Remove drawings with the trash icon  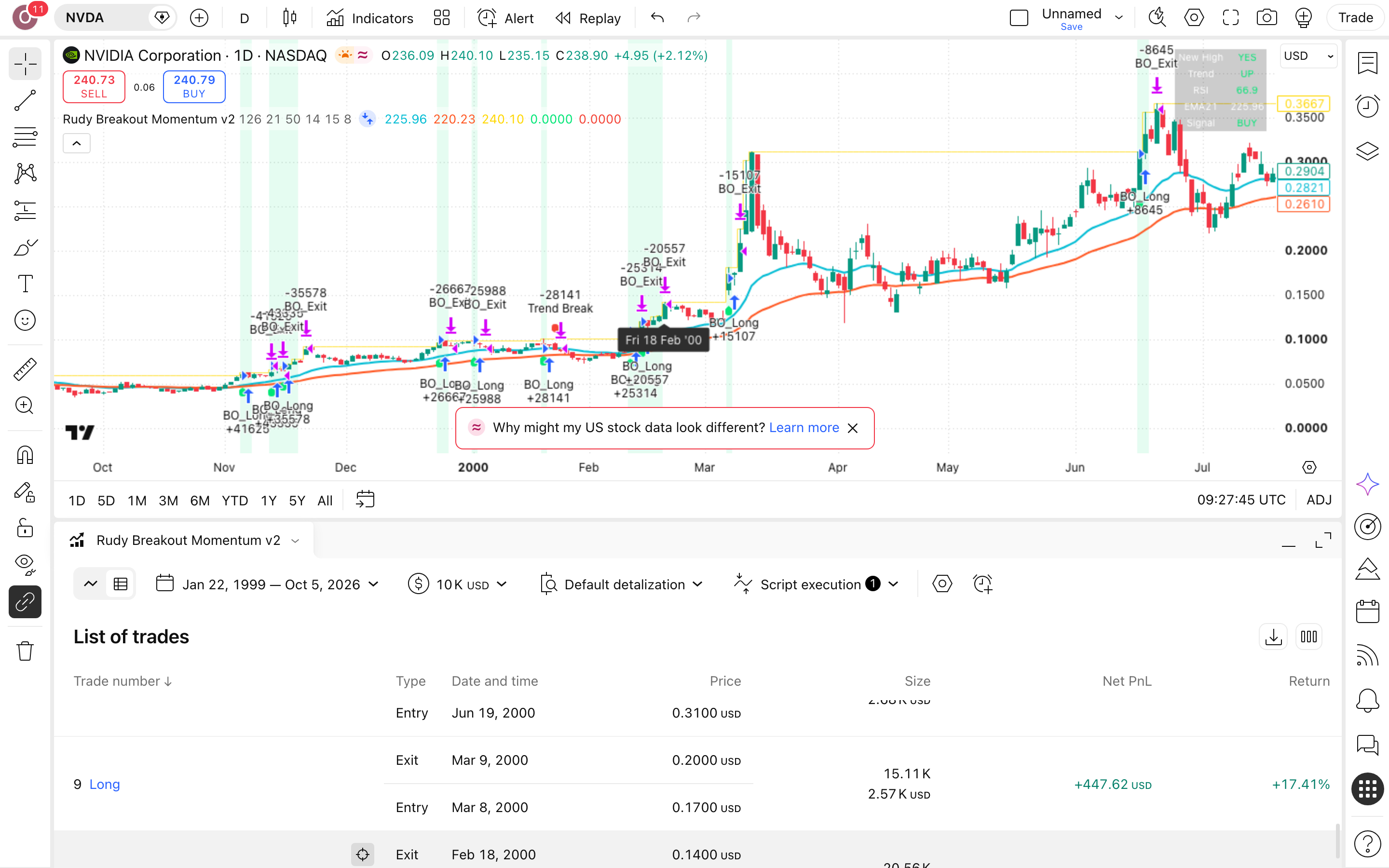(25, 651)
